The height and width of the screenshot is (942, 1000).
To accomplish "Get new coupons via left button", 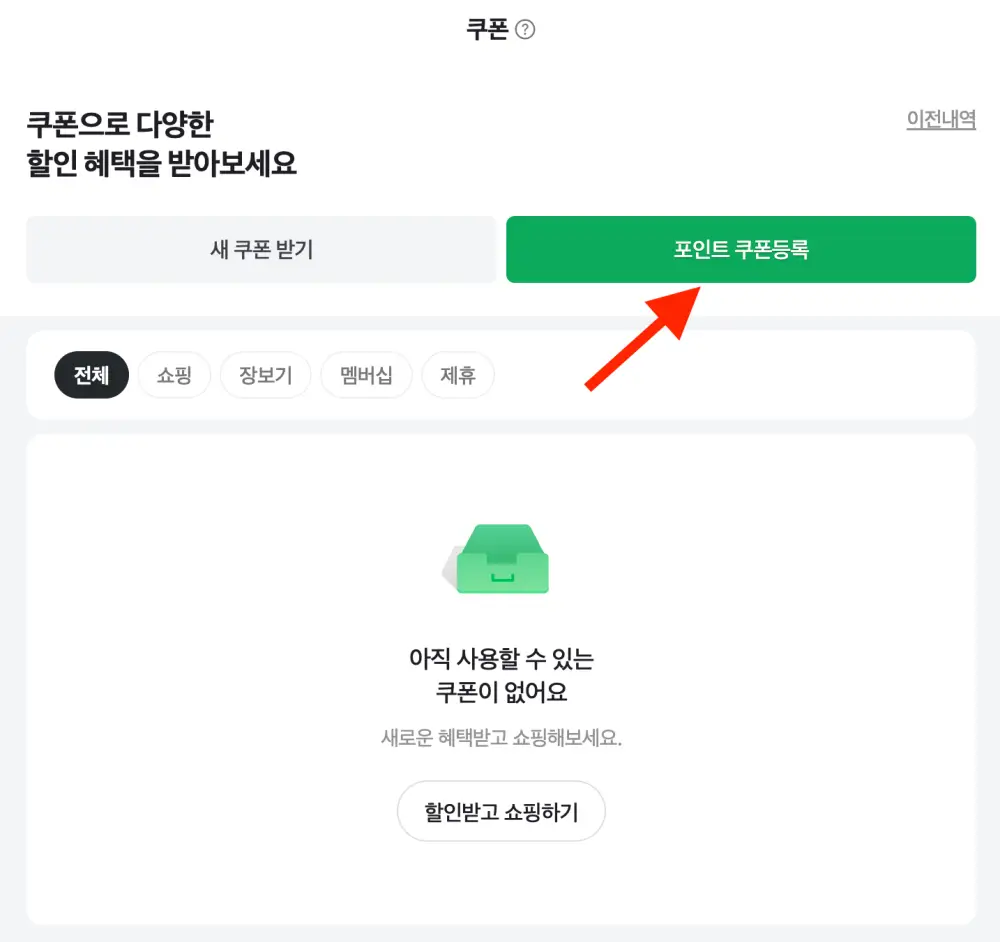I will 260,249.
